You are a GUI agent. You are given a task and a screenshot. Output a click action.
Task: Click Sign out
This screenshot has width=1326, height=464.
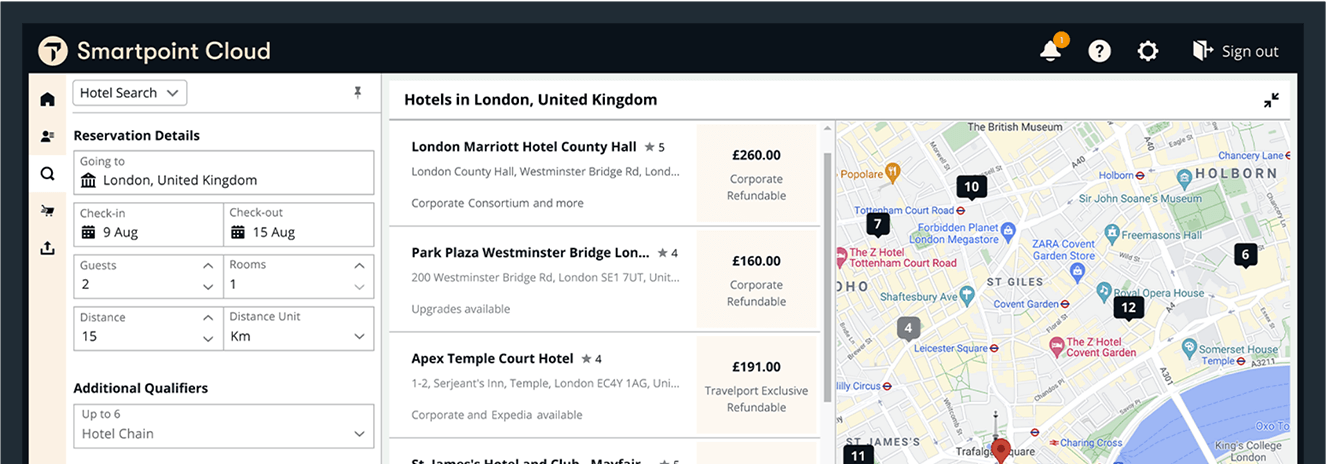(1236, 51)
